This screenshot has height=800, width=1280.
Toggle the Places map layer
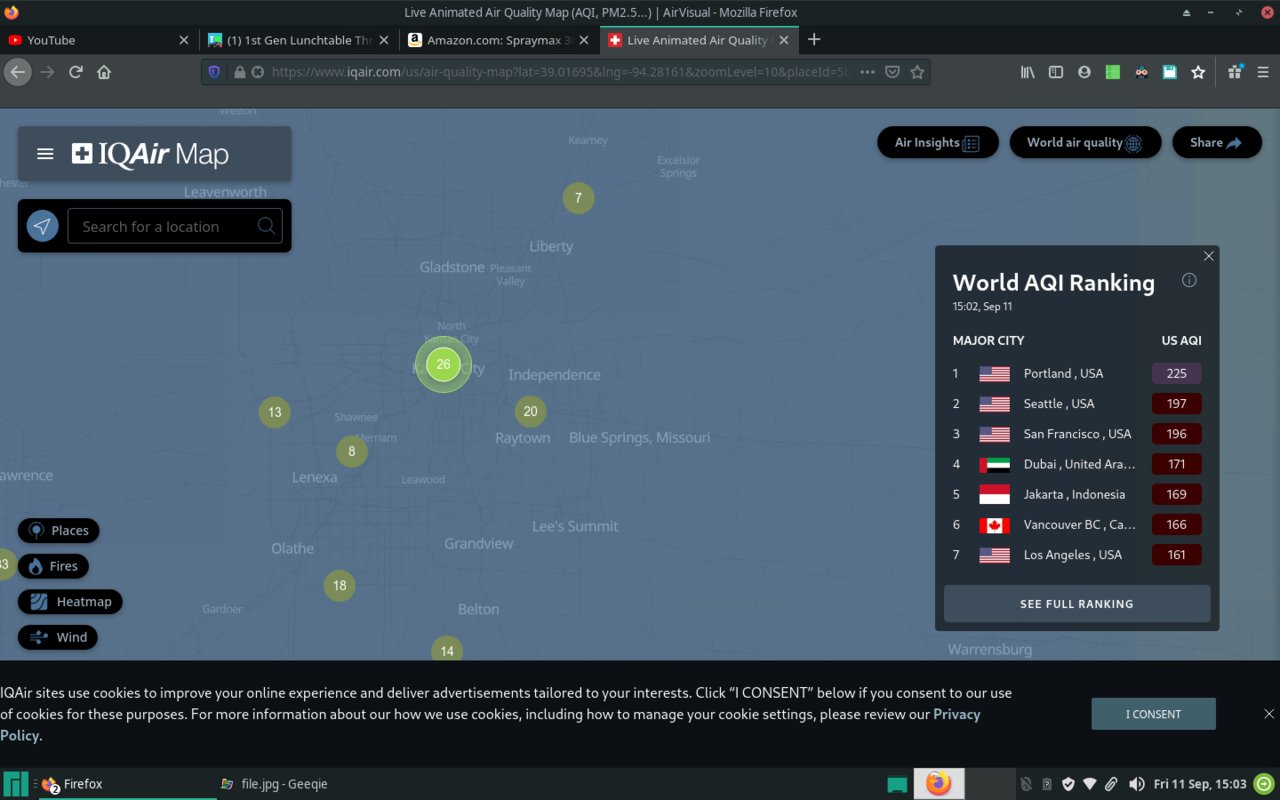coord(58,530)
